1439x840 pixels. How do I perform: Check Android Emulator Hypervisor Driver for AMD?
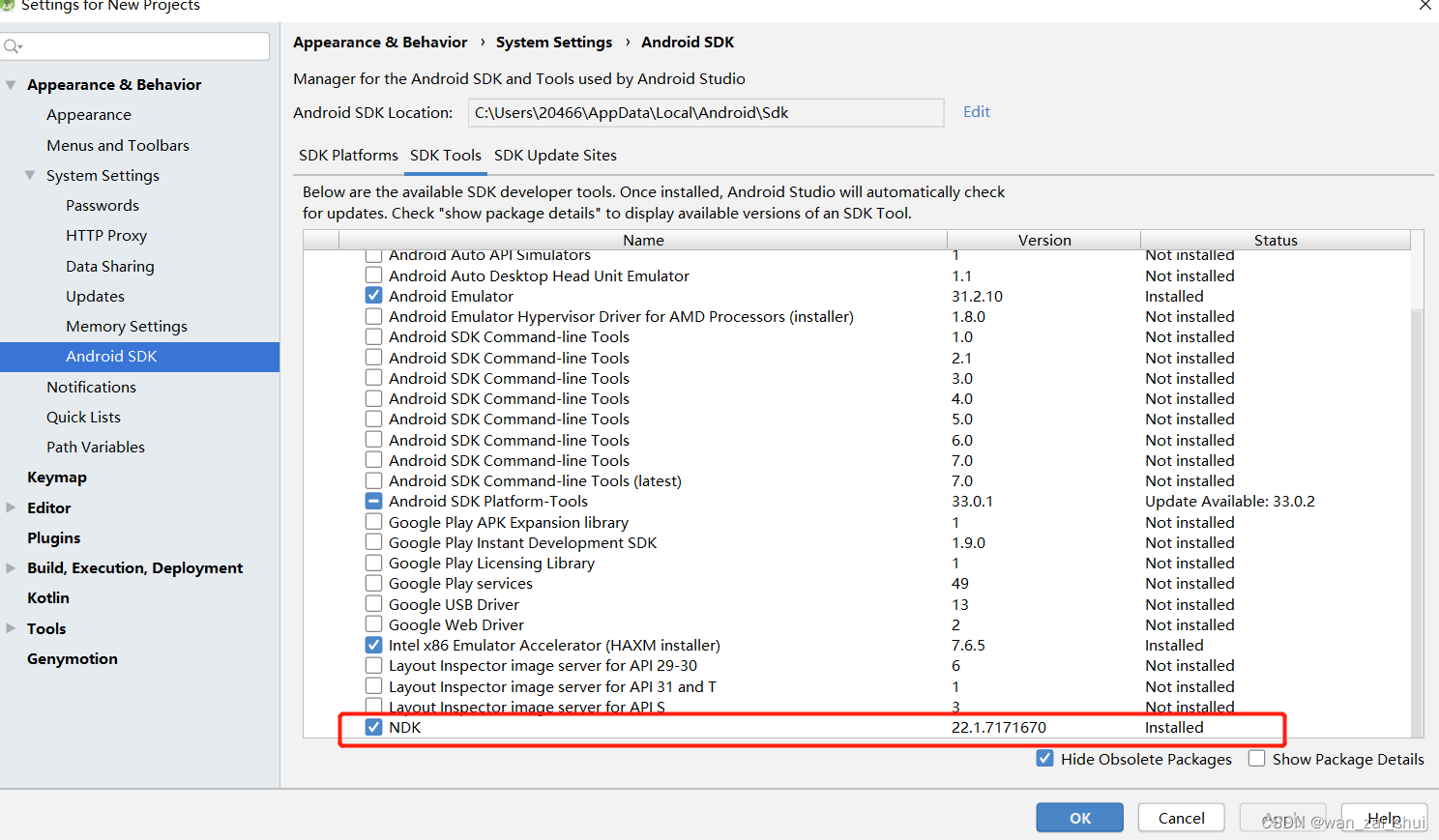pyautogui.click(x=373, y=316)
